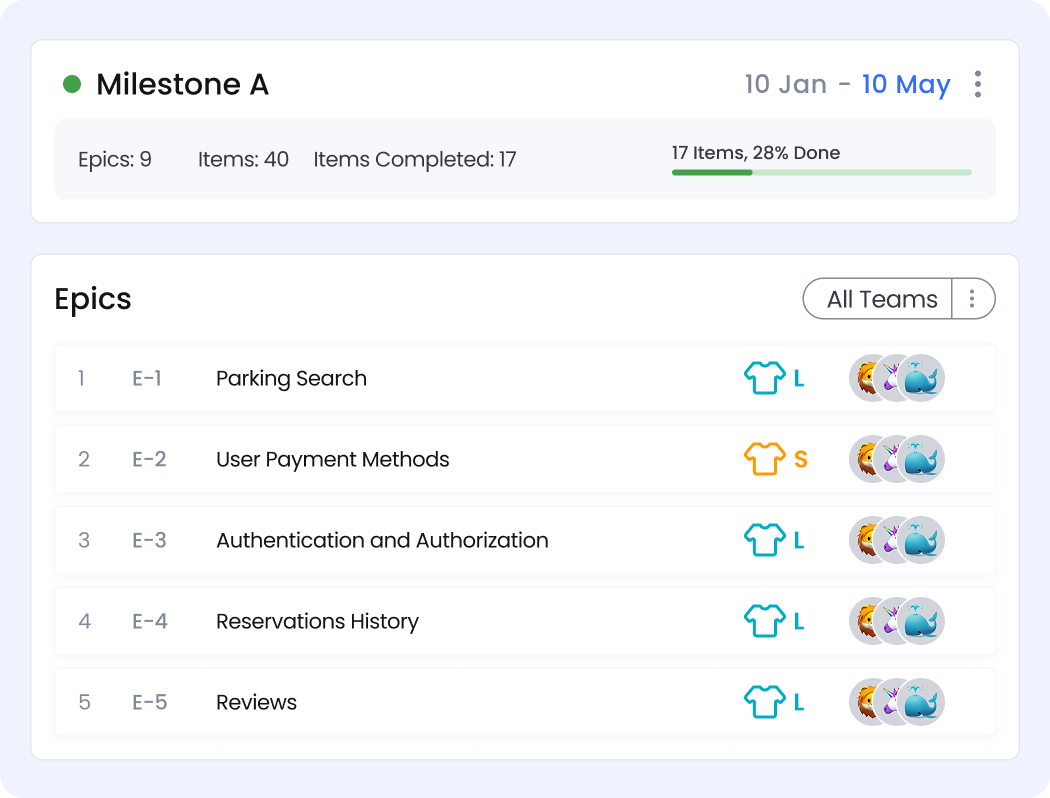This screenshot has width=1050, height=798.
Task: Click the T-shirt size icon for Reservations History
Action: coord(765,621)
